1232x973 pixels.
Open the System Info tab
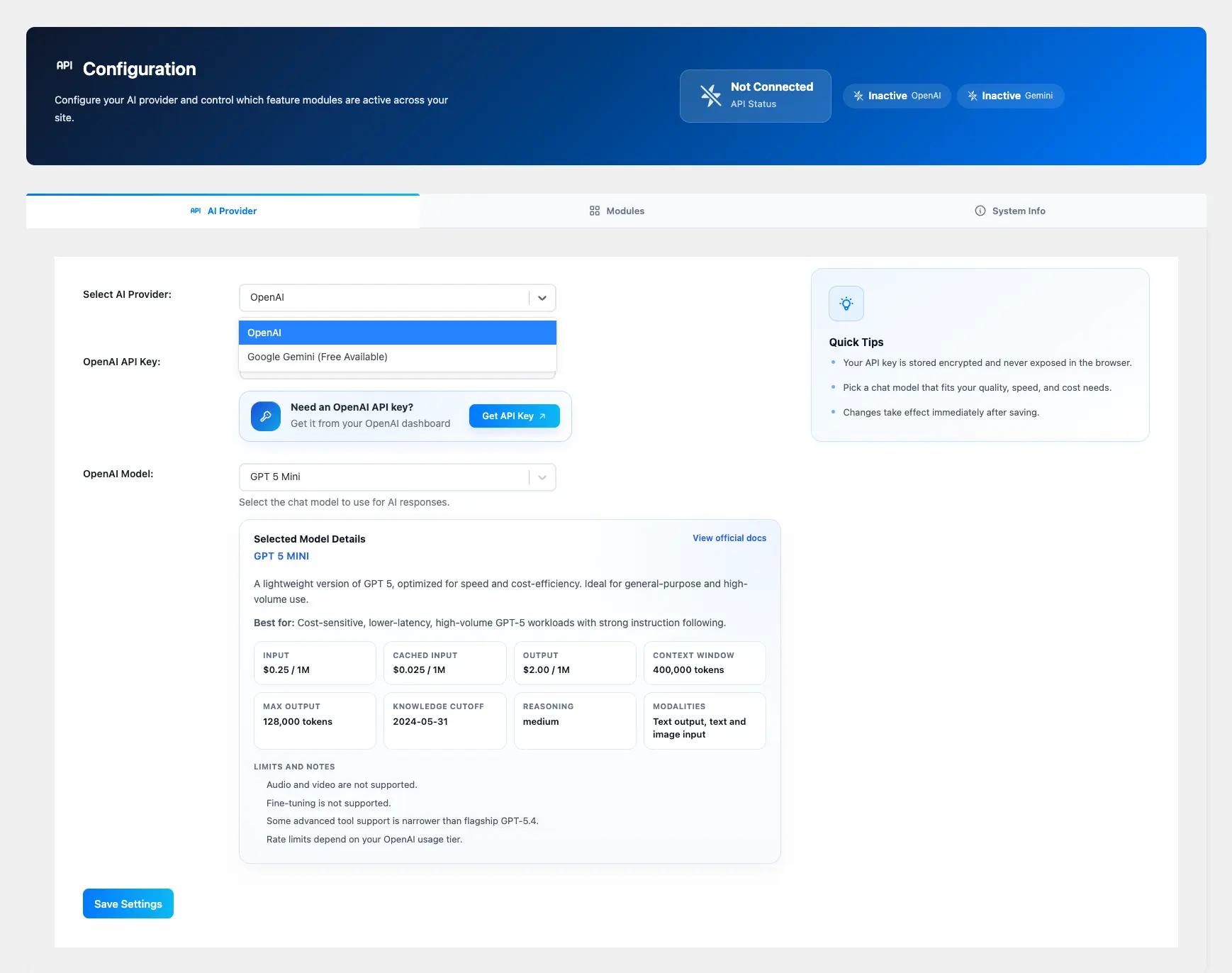click(x=1010, y=211)
